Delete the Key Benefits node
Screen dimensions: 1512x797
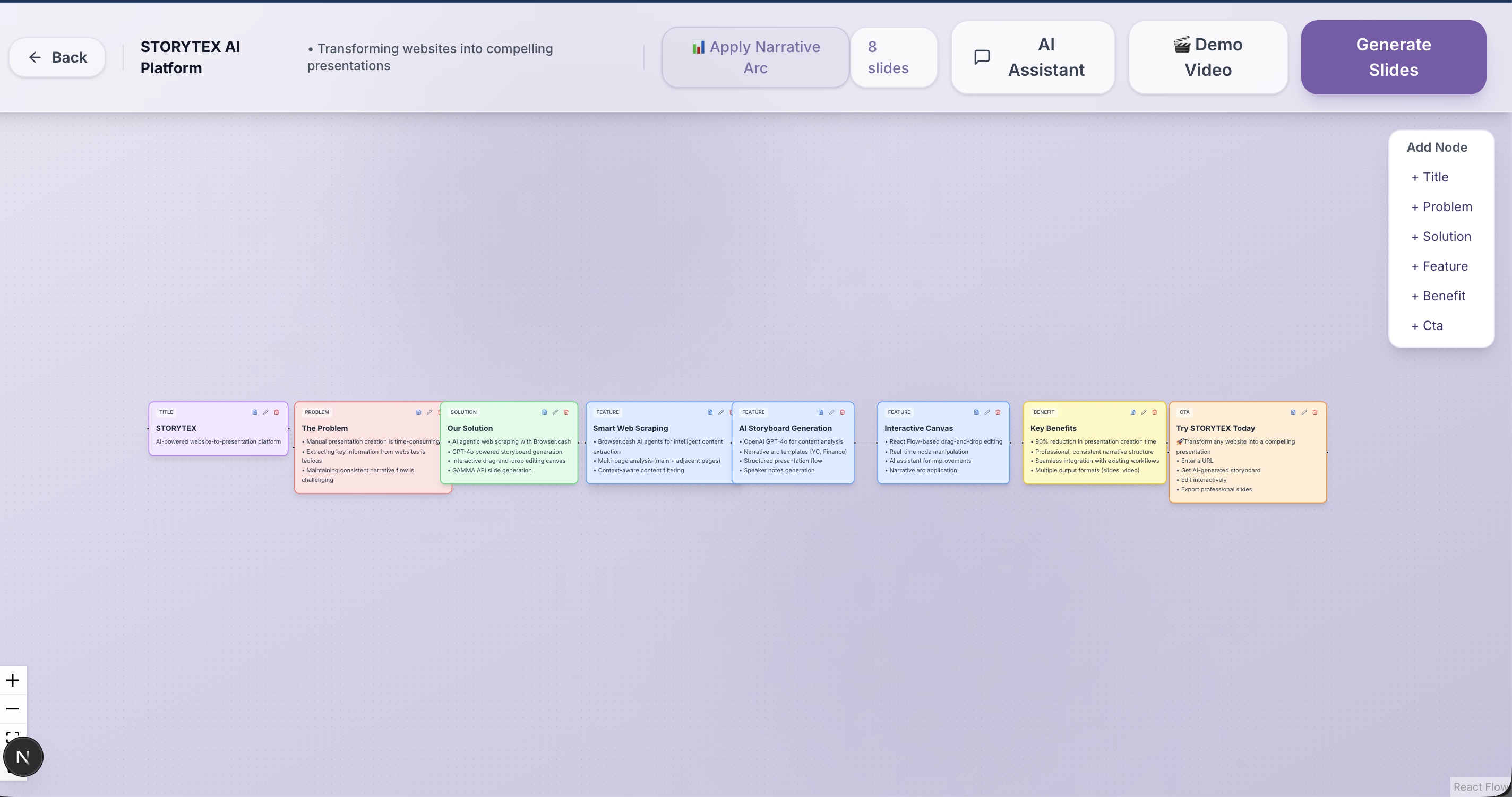[x=1154, y=412]
